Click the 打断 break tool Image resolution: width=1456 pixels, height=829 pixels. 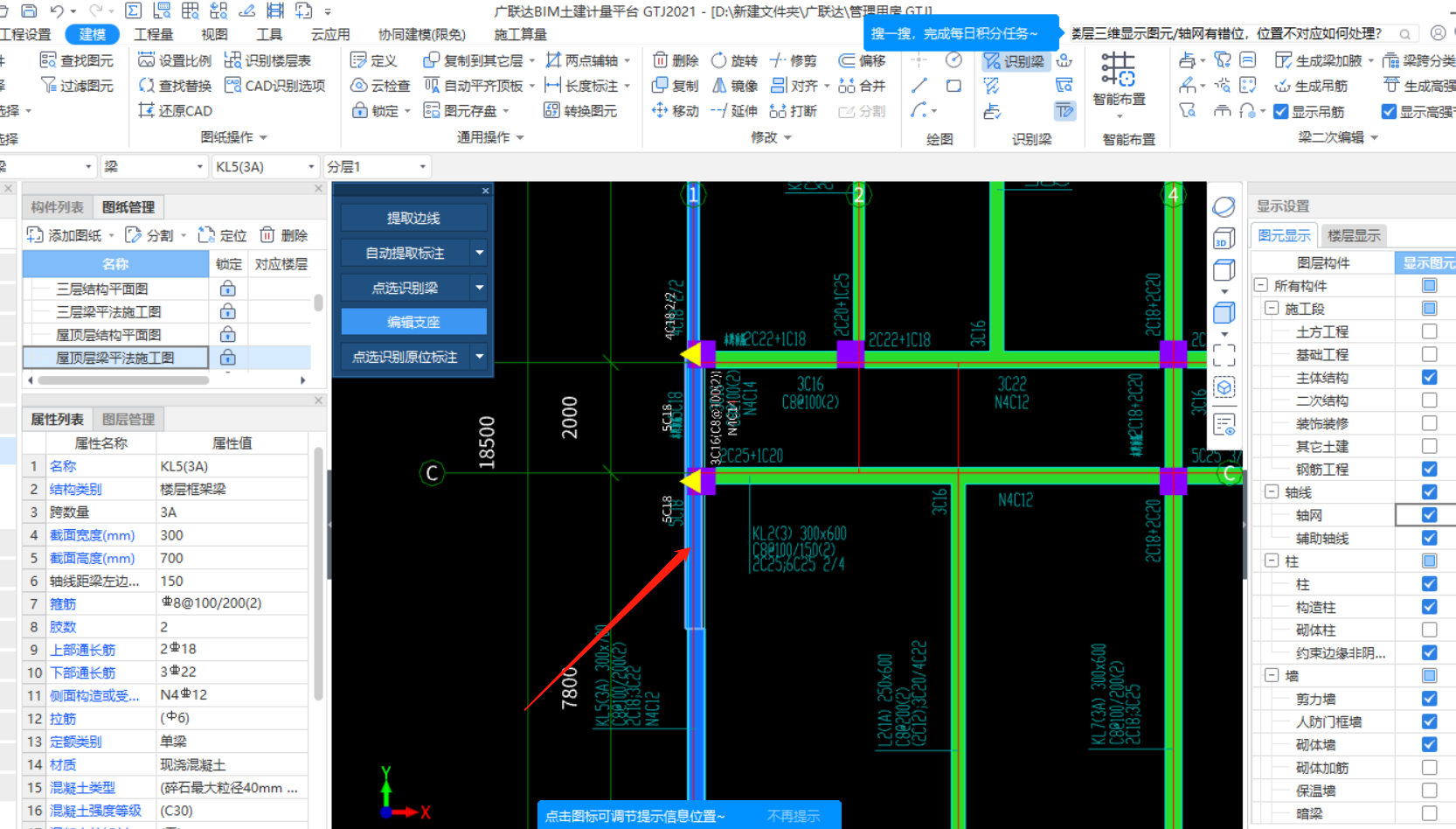pos(794,111)
